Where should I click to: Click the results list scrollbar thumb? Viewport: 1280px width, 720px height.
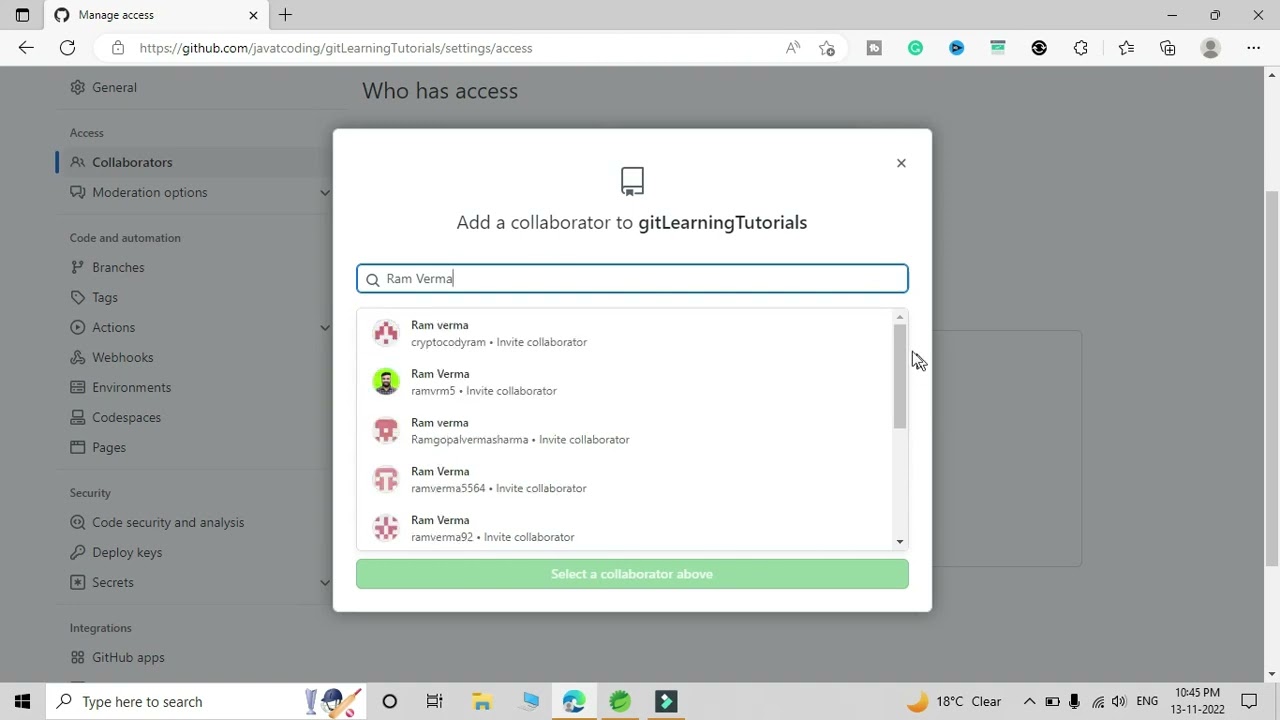(900, 376)
